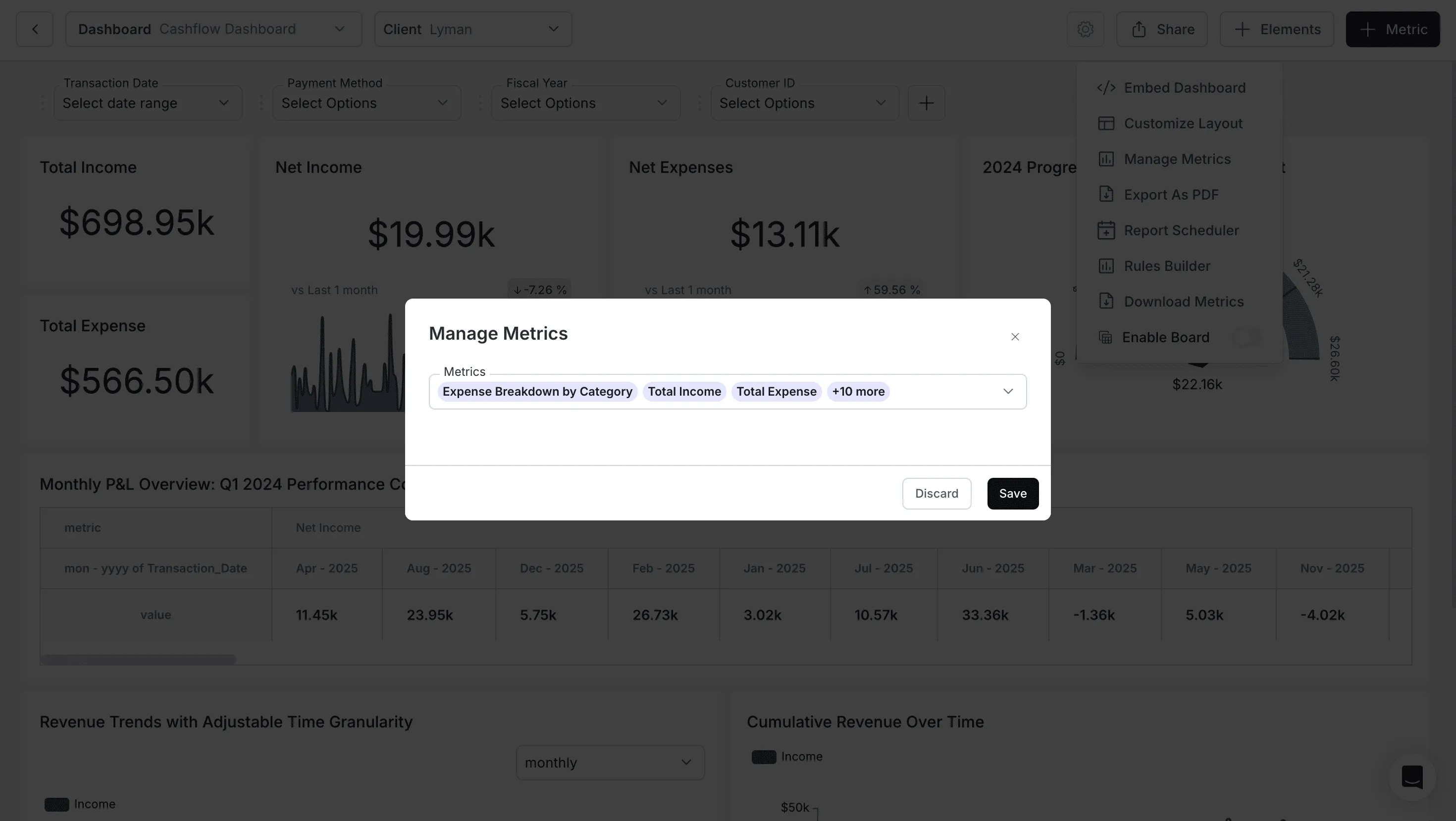
Task: Grab the Transaction Date filter drag handle
Action: click(43, 103)
